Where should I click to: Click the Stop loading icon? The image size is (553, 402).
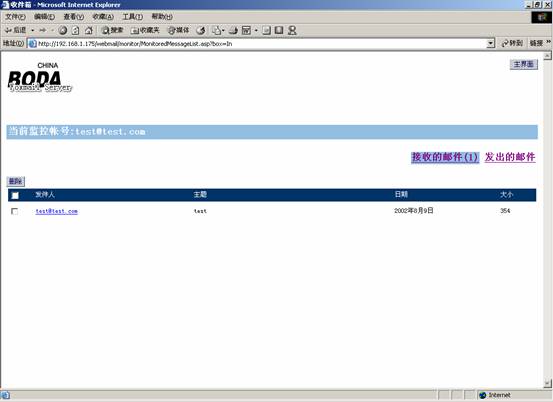[x=63, y=31]
